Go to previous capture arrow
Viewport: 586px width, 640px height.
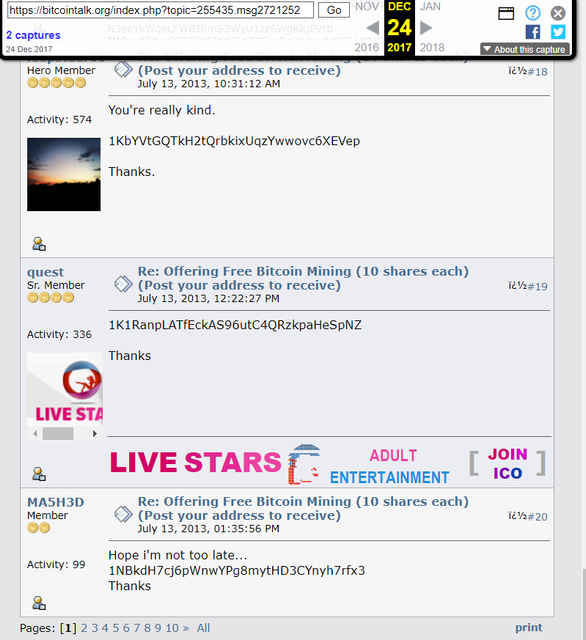(372, 28)
